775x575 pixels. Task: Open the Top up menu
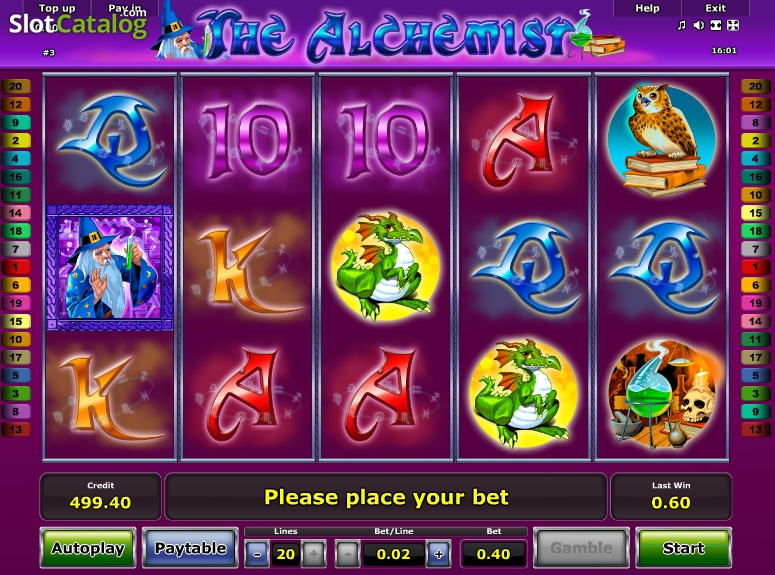coord(57,8)
